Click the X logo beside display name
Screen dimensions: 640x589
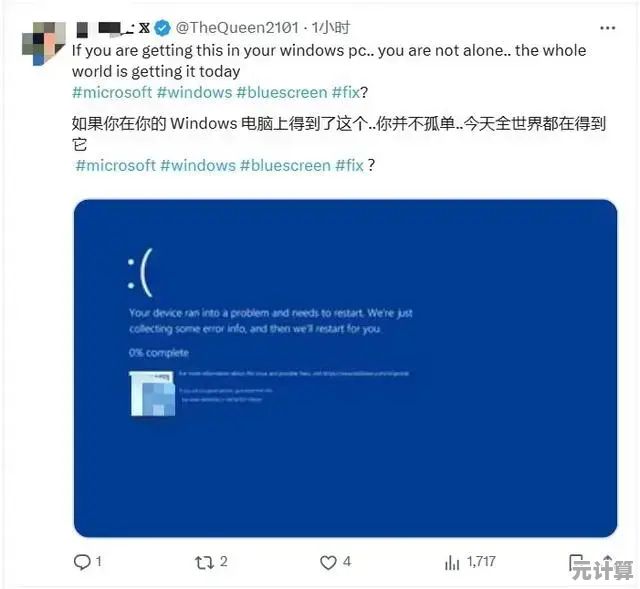[144, 28]
